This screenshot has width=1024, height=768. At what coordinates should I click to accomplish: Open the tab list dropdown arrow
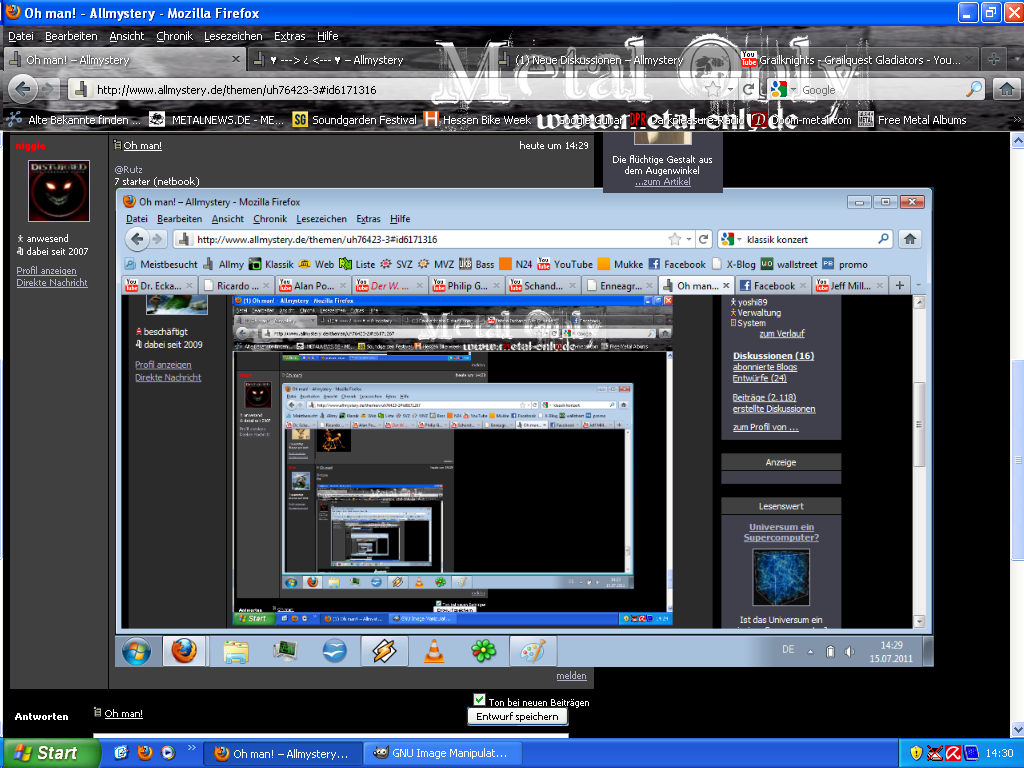tap(1016, 59)
